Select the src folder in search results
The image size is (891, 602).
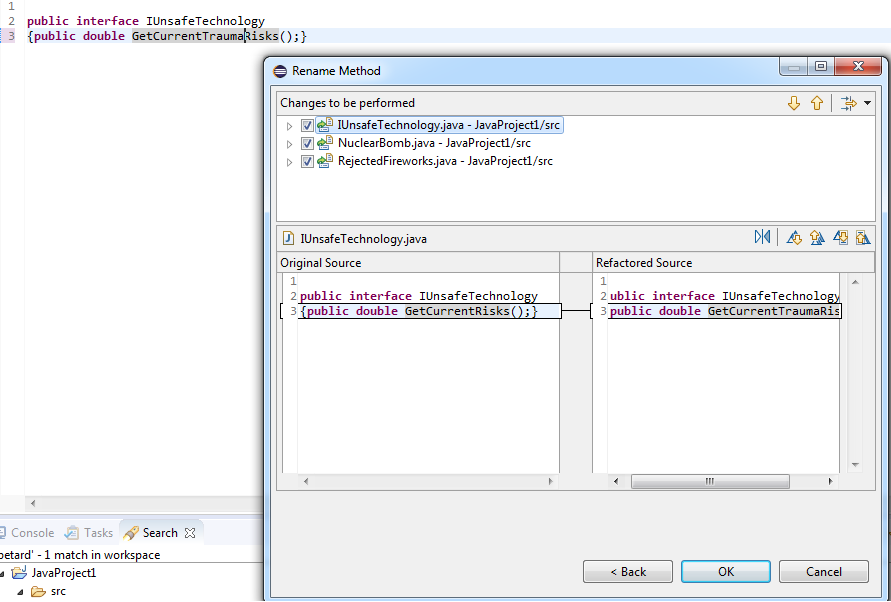coord(58,591)
